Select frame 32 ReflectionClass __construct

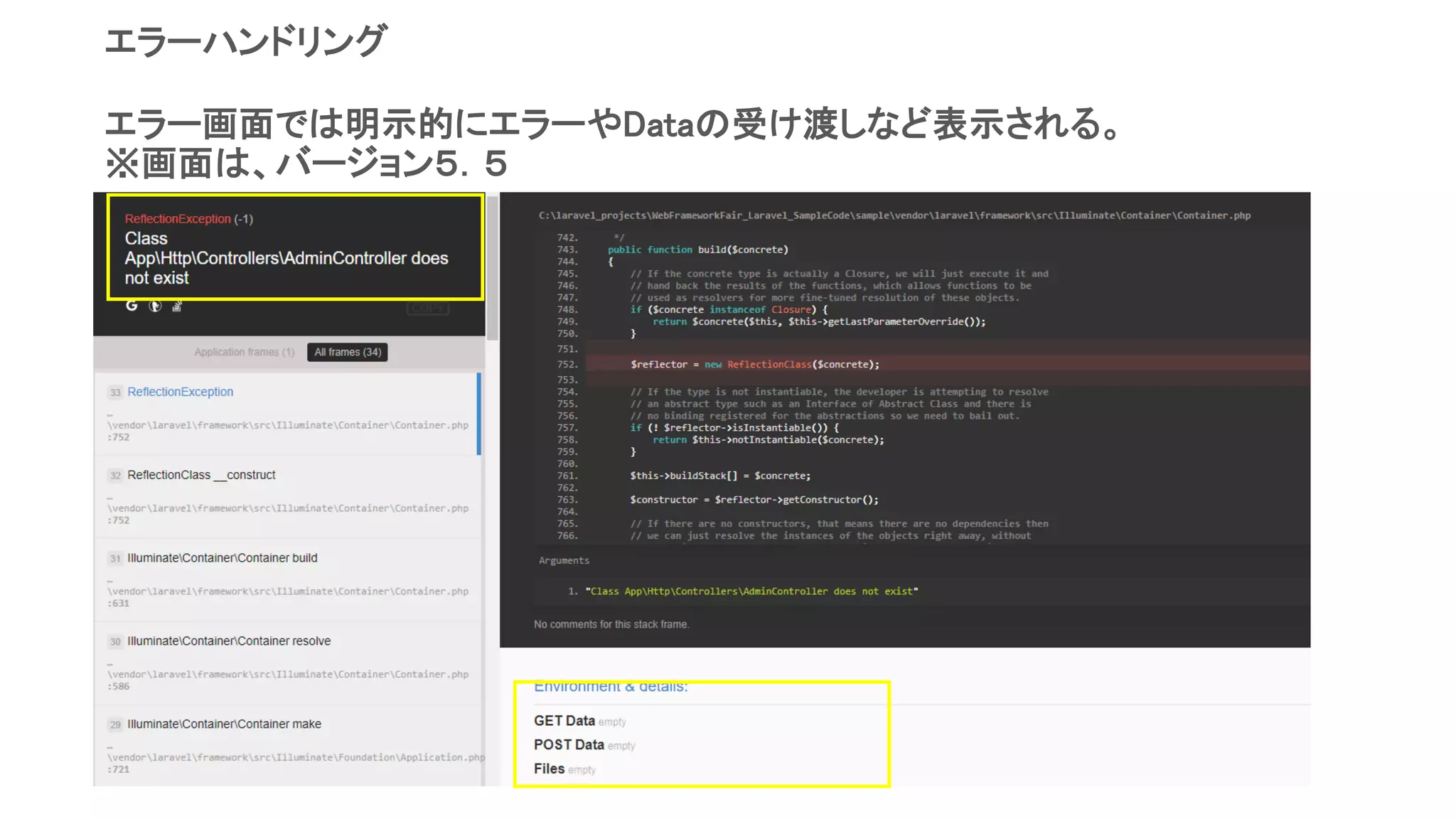pos(287,497)
